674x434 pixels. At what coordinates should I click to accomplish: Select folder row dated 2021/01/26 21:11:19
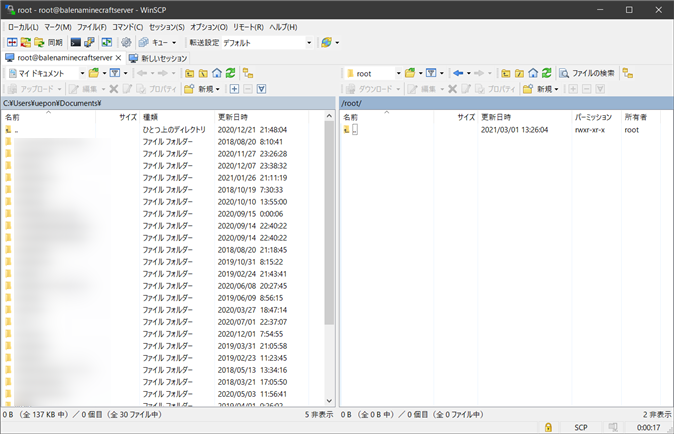coord(162,177)
